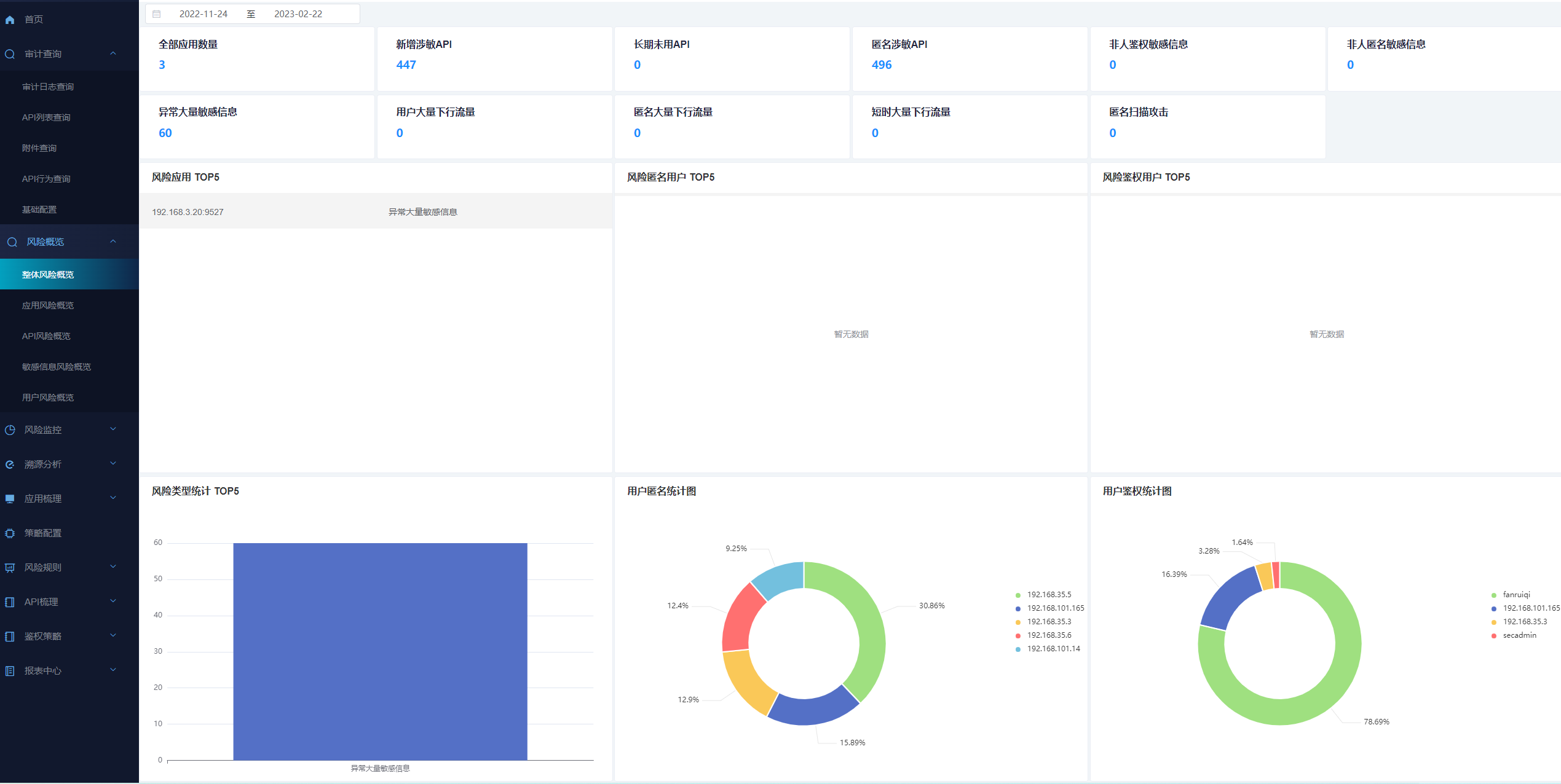Viewport: 1561px width, 784px height.
Task: Toggle legend 192.168.35.6 in 用户匿名统计图
Action: [1043, 635]
